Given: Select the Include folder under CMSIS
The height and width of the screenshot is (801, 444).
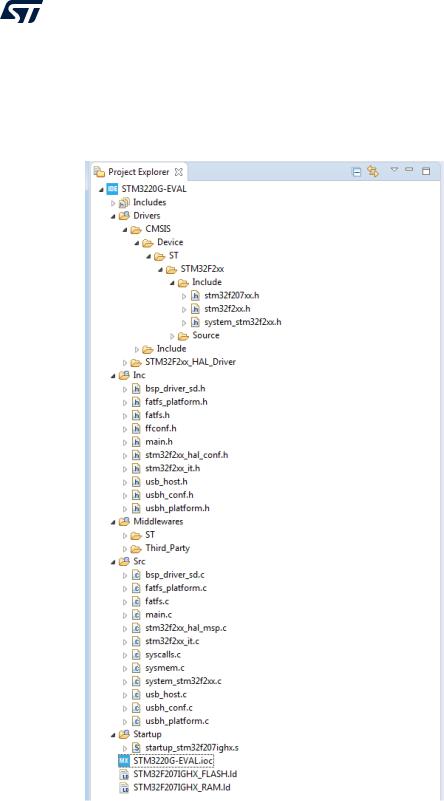Looking at the screenshot, I should click(x=171, y=349).
